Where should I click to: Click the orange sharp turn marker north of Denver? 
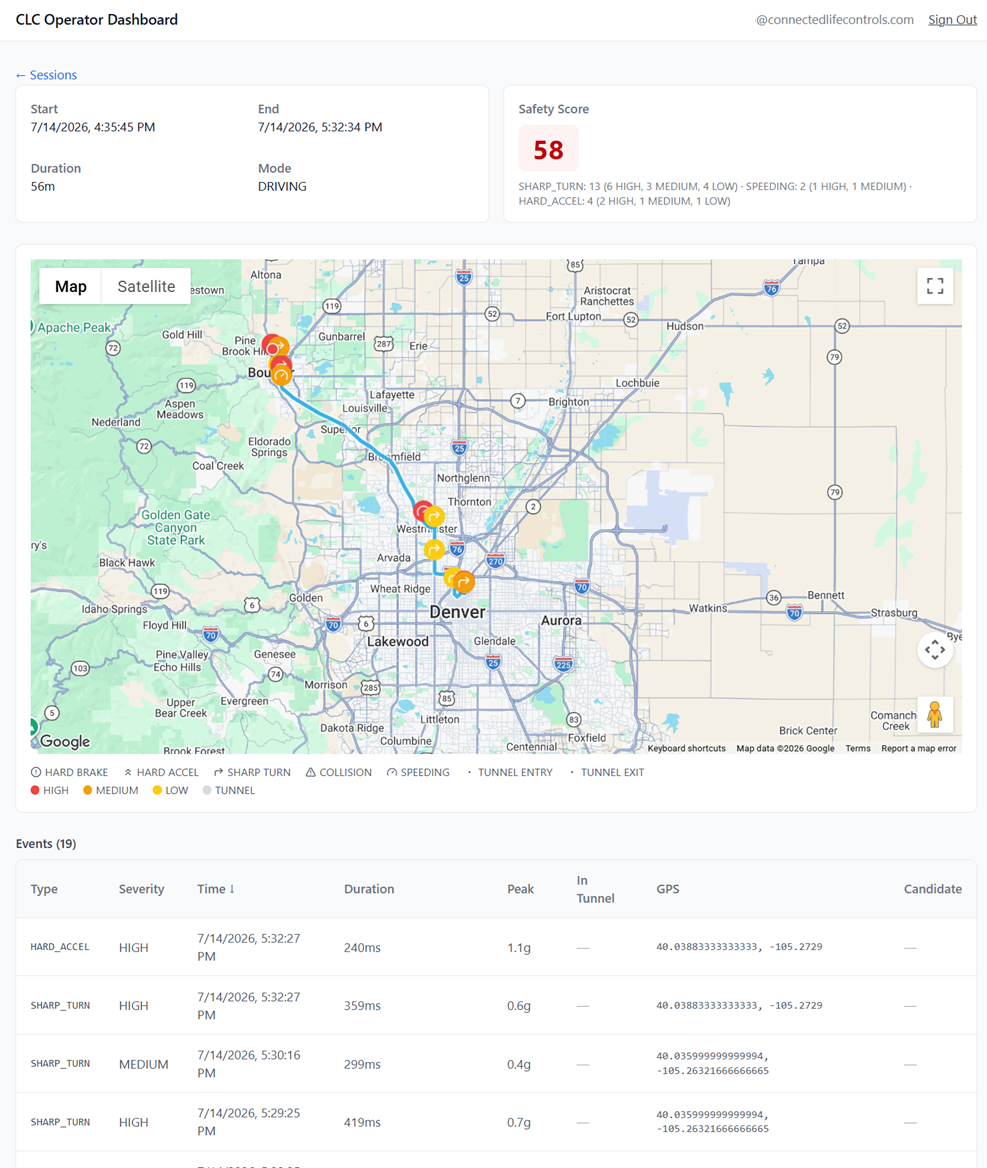tap(464, 582)
